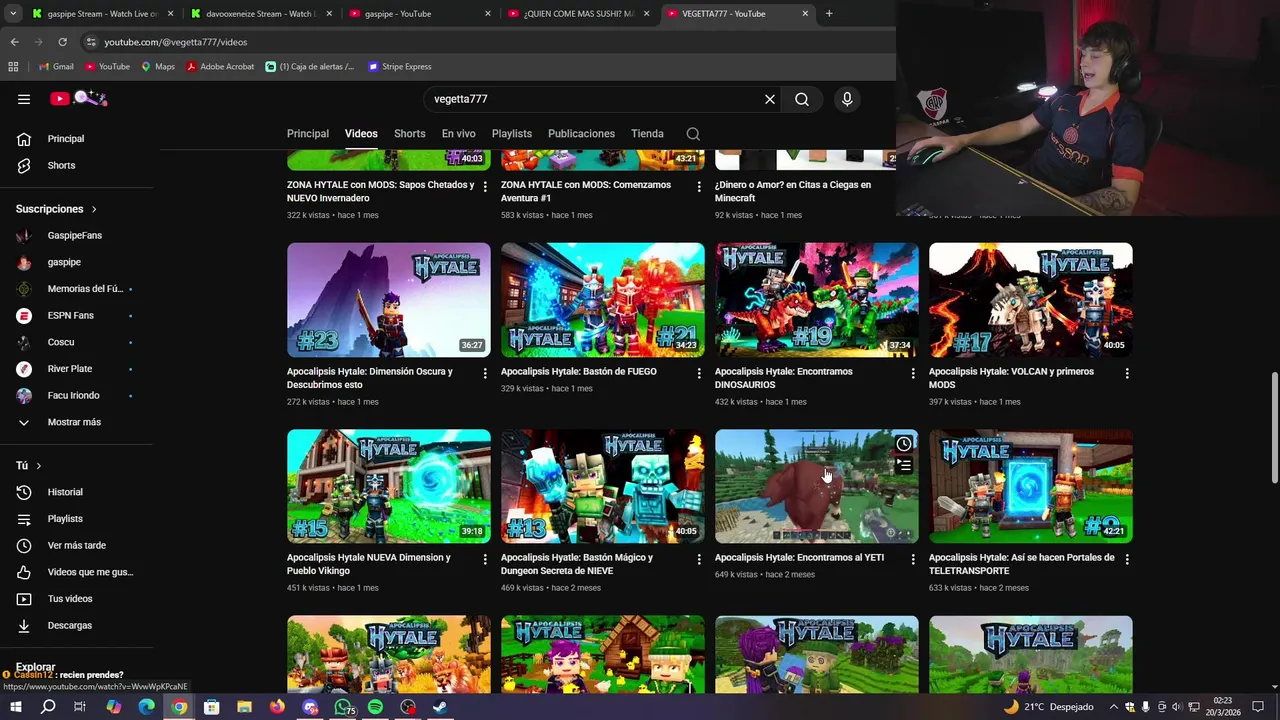Viewport: 1280px width, 720px height.
Task: Open options for Sapos Chetados video
Action: tap(485, 187)
